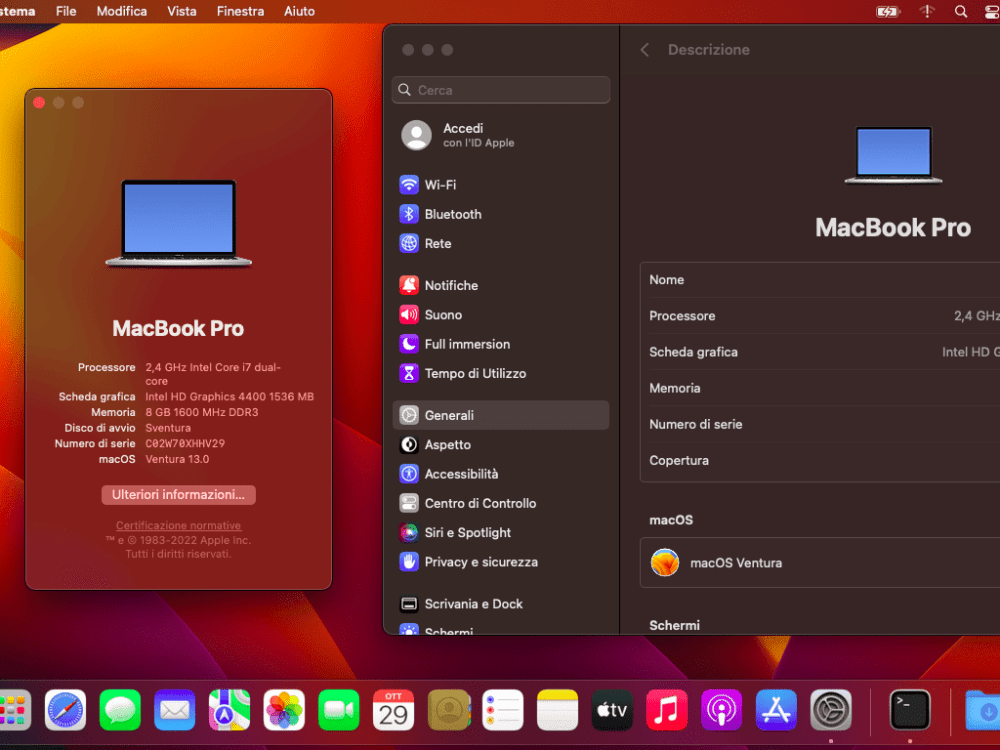Click the Numero di serie row in Descrizione

click(820, 424)
